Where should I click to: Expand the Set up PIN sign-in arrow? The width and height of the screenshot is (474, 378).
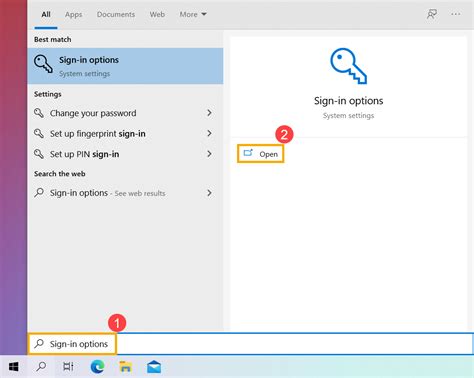(x=209, y=154)
